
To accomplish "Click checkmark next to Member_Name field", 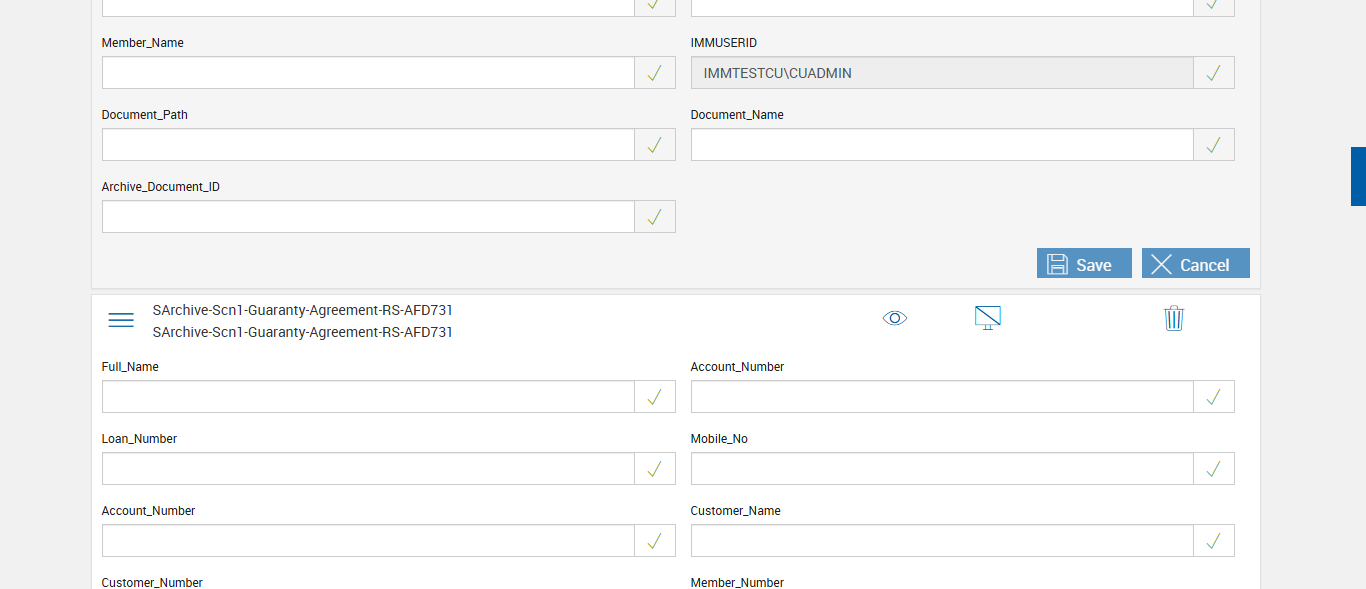I will [x=655, y=73].
